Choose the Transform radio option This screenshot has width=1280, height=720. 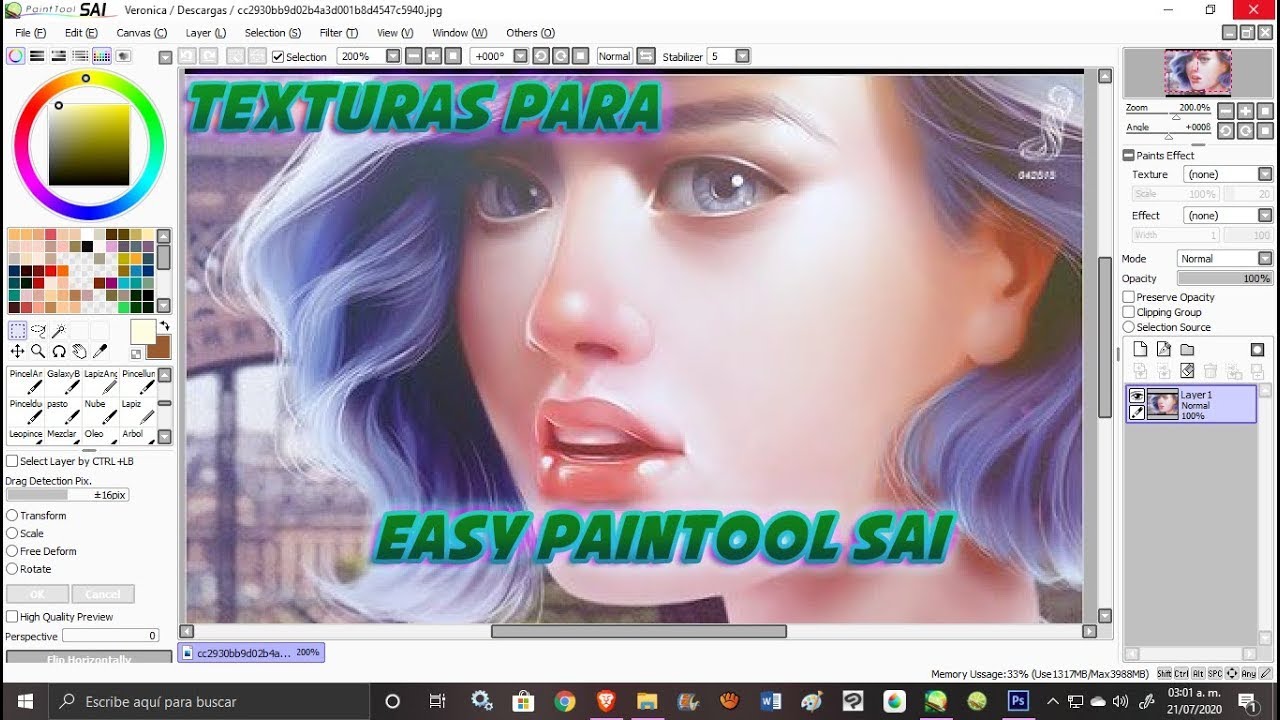pos(12,515)
